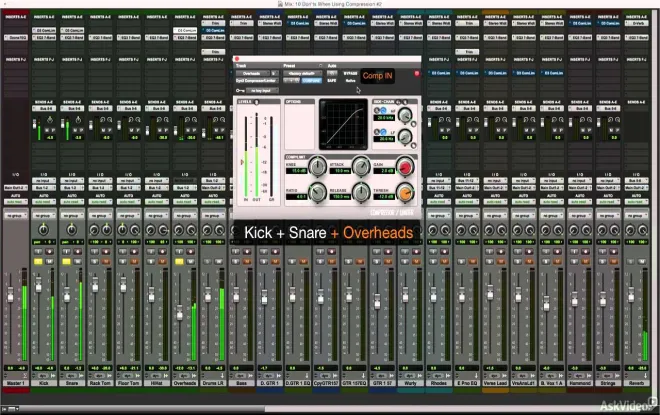Click the key input icon in plugin header
This screenshot has height=415, width=660.
point(240,90)
